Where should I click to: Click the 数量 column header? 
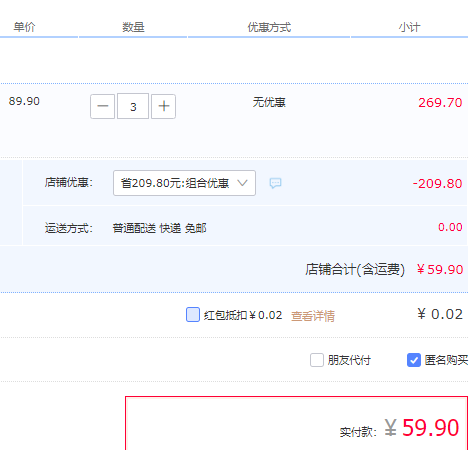pos(133,27)
